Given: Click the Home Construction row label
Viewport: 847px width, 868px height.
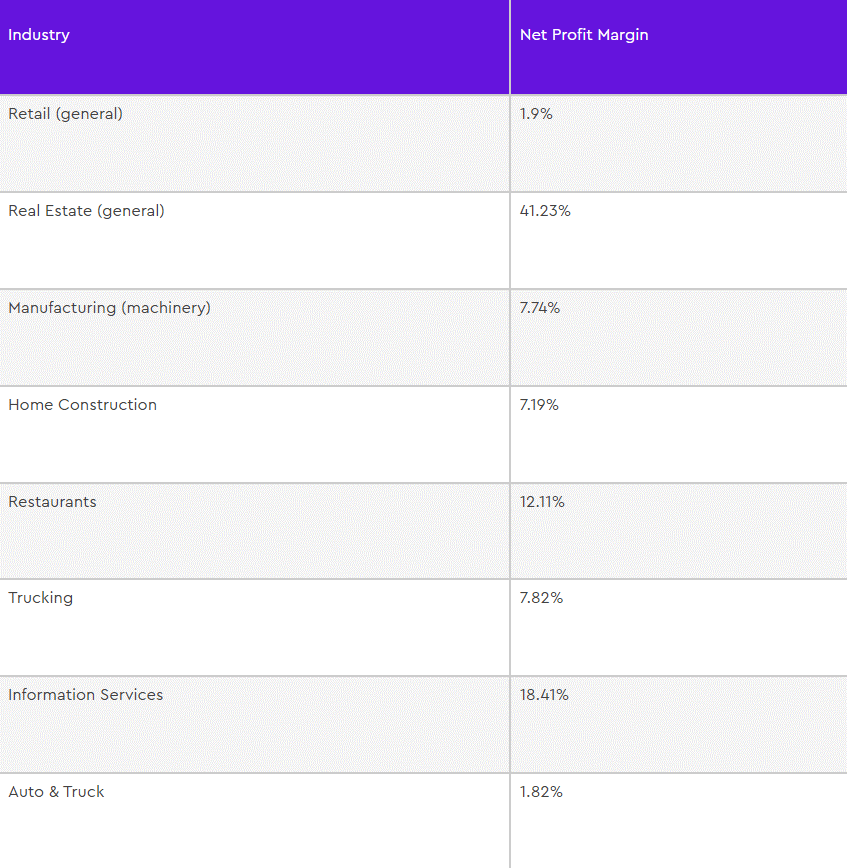Looking at the screenshot, I should [x=82, y=405].
